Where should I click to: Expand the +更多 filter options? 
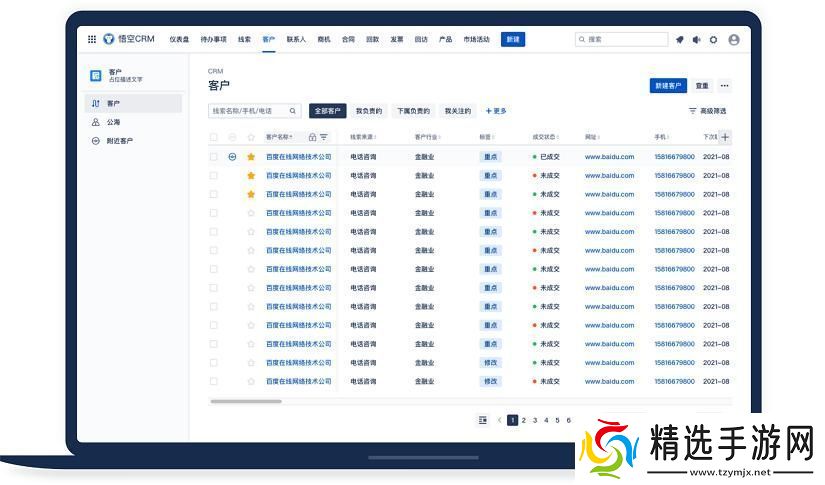[x=496, y=111]
